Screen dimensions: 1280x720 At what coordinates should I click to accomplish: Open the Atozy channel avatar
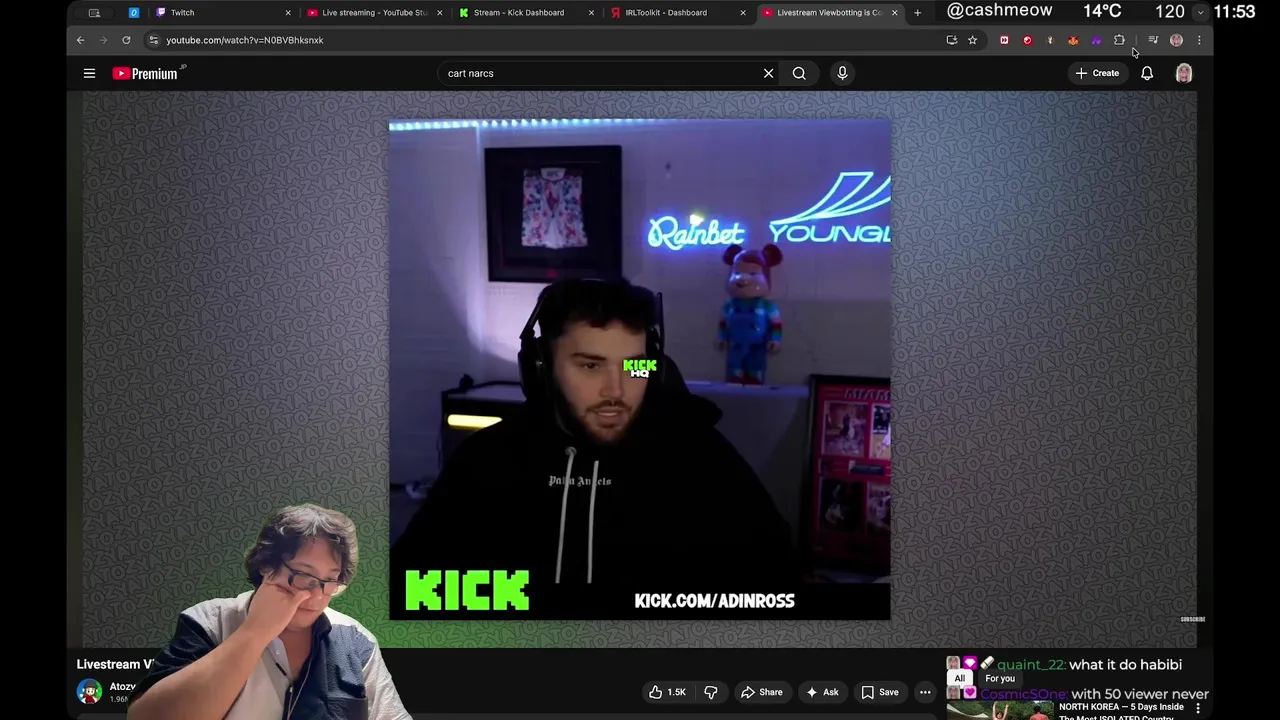point(89,691)
